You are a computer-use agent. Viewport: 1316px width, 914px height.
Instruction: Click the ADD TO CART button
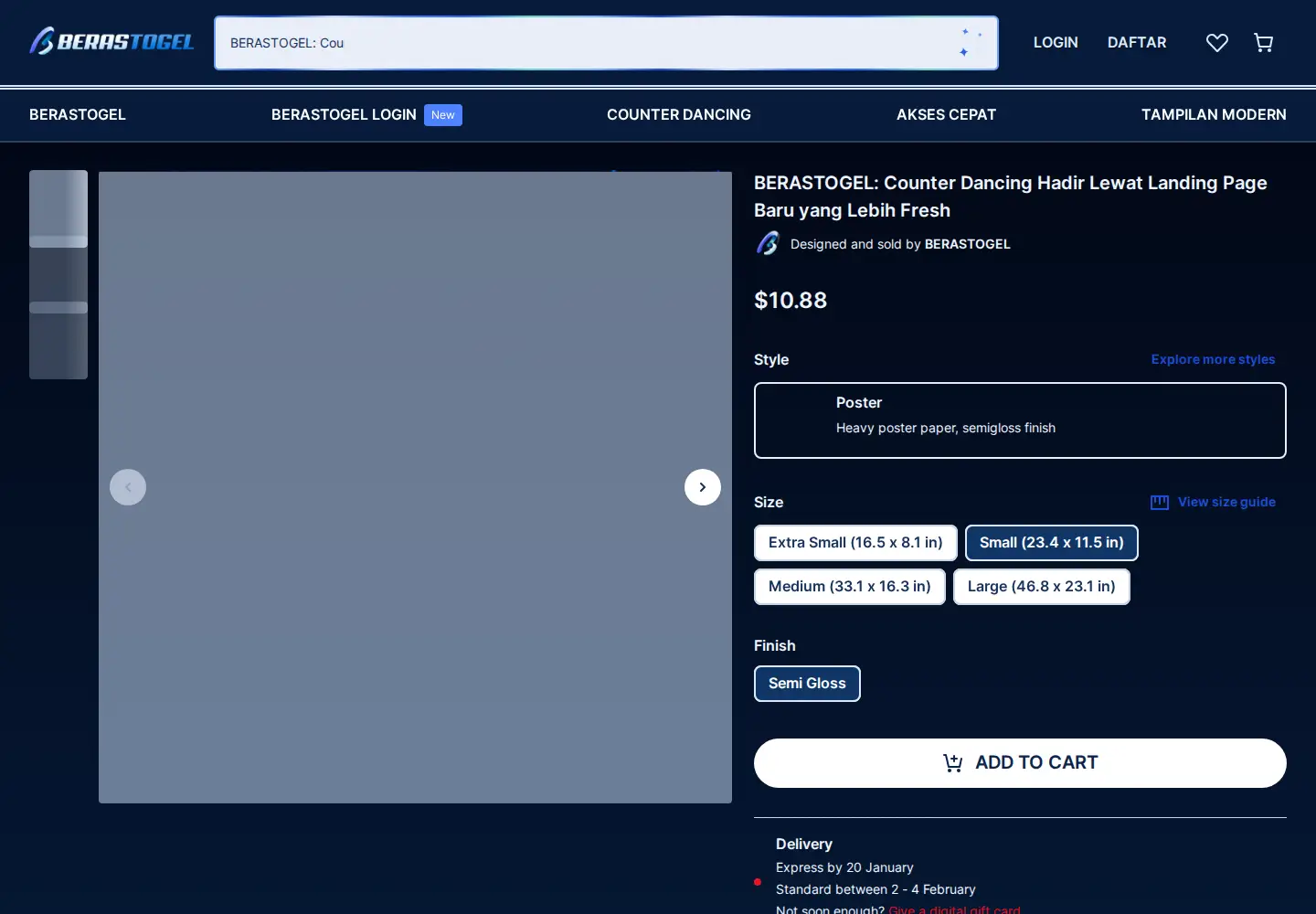point(1020,763)
